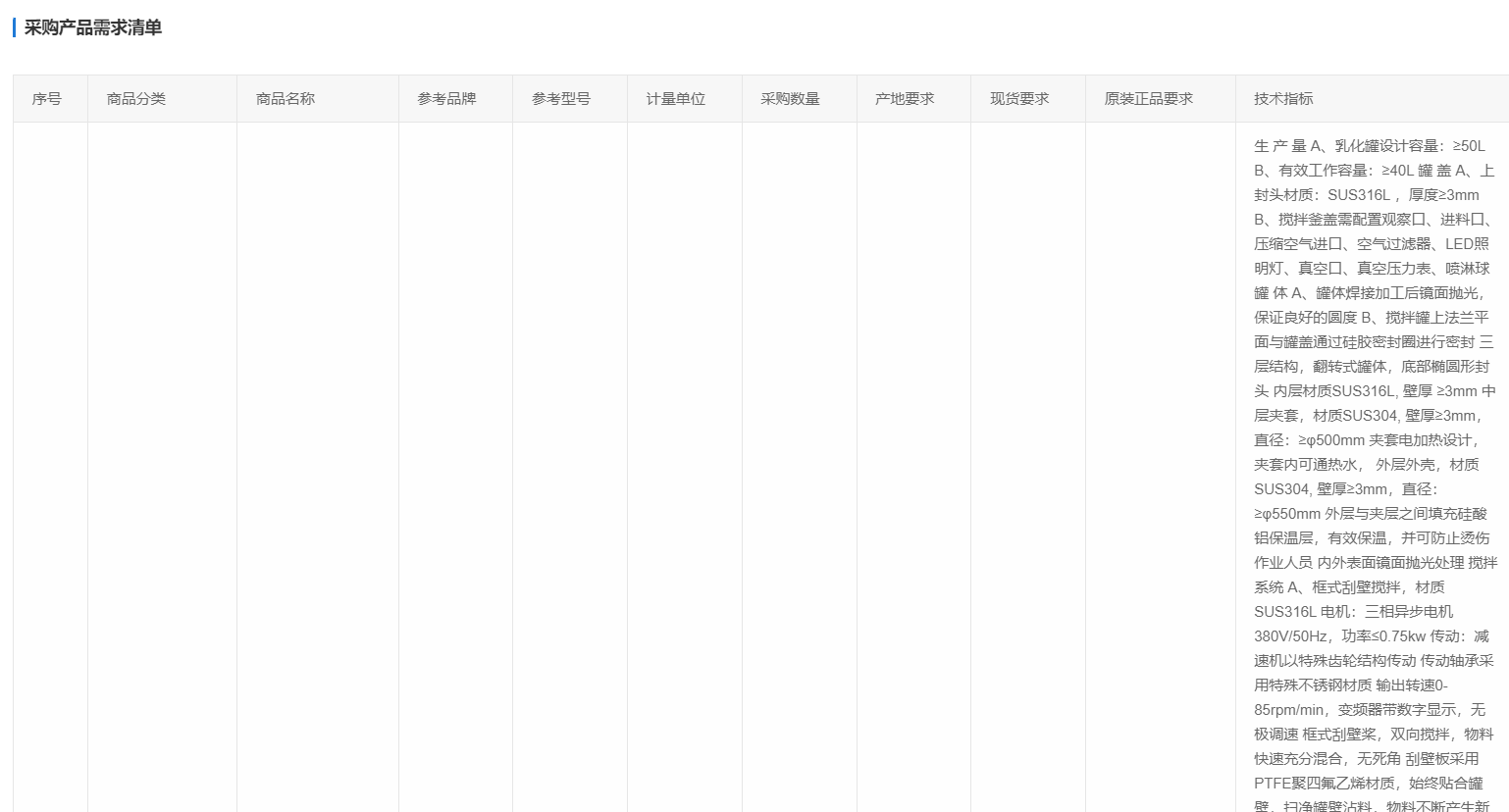Select the empty 采购数量 cell in the row

[x=800, y=467]
